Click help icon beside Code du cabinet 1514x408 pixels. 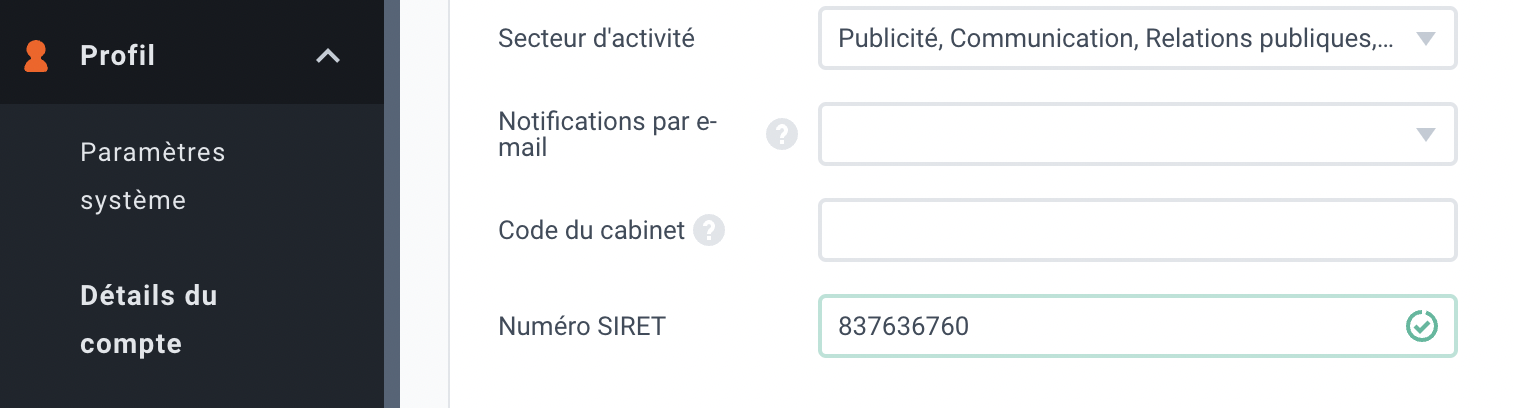click(x=708, y=230)
